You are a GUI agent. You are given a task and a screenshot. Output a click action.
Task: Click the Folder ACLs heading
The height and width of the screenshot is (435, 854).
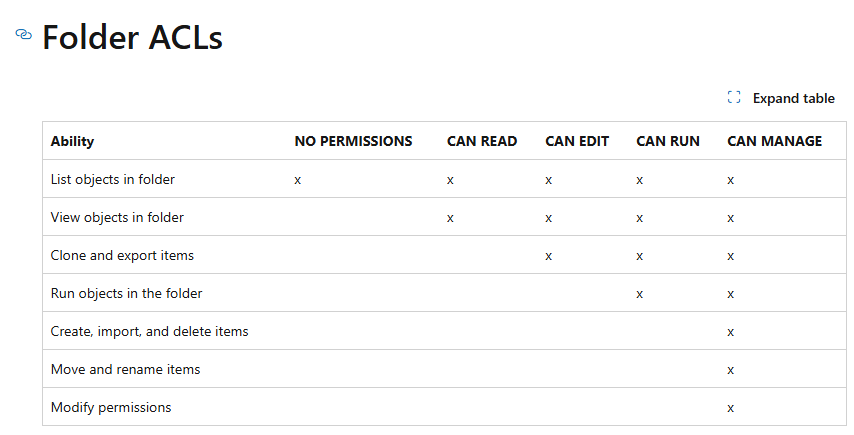tap(132, 37)
